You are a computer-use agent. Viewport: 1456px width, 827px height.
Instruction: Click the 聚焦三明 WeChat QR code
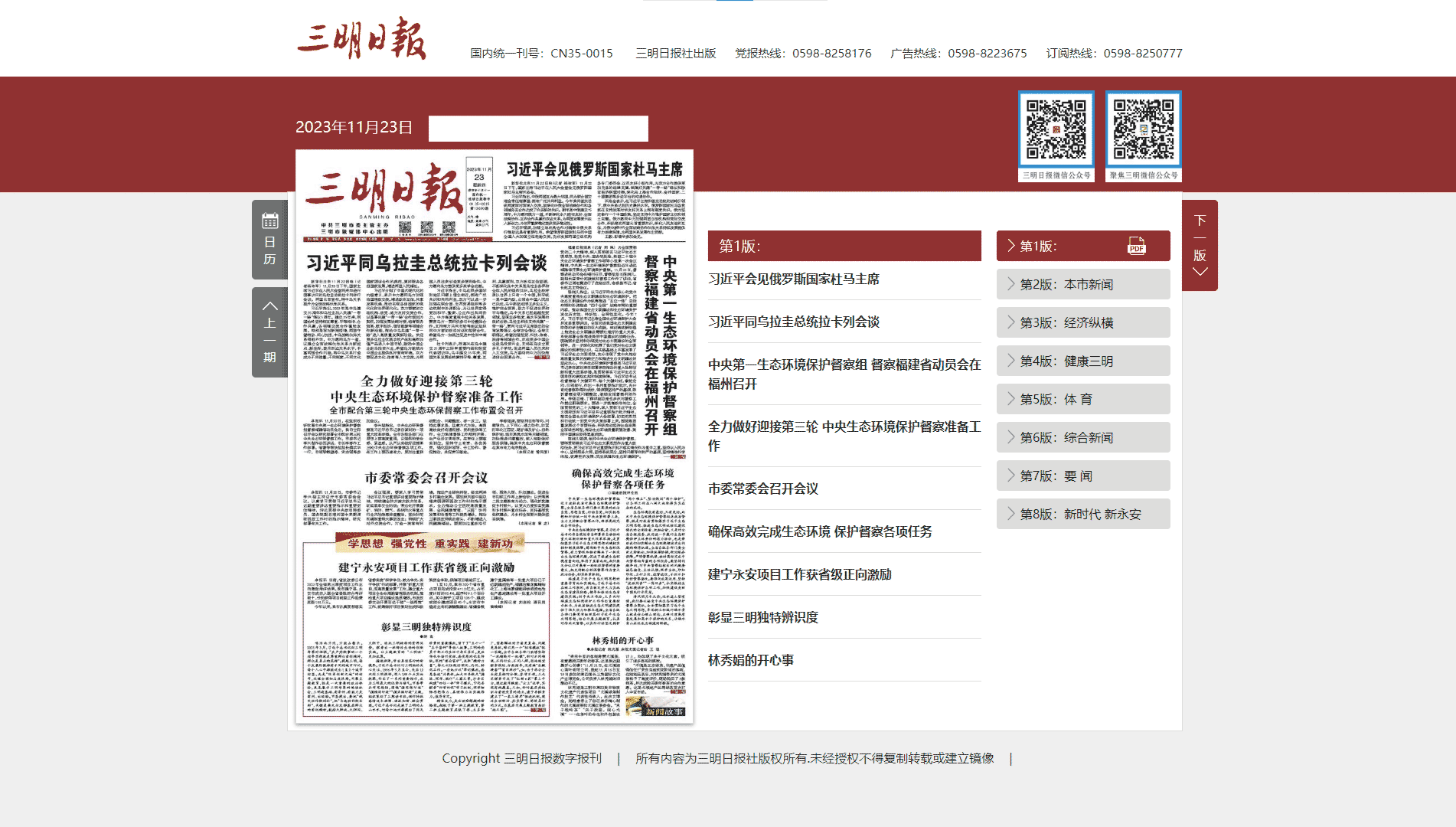coord(1144,129)
